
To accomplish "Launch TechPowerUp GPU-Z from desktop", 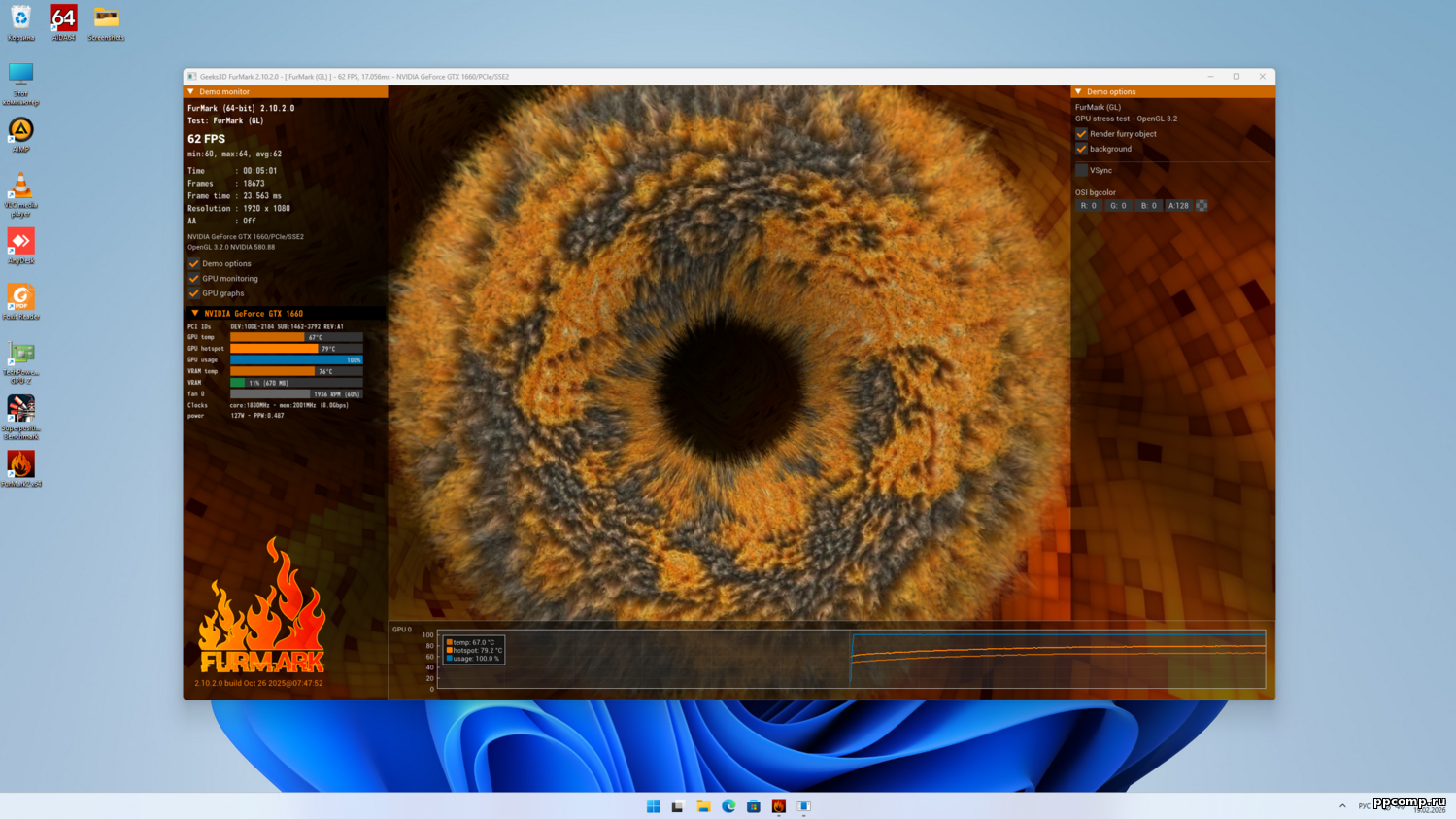I will pyautogui.click(x=20, y=355).
